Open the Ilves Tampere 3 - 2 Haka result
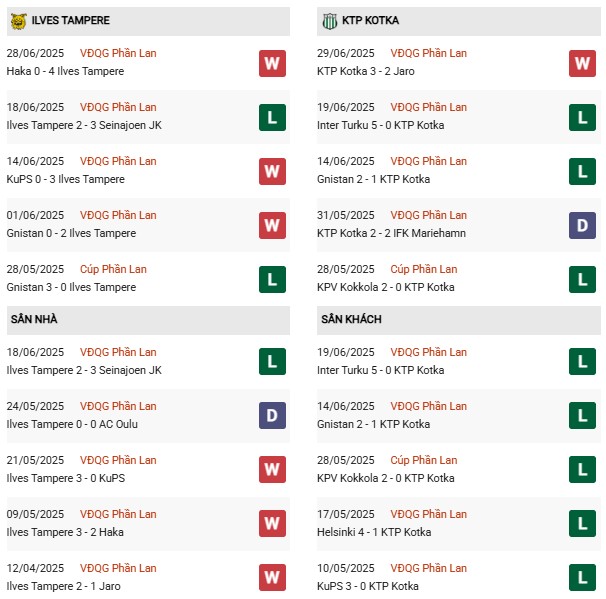The height and width of the screenshot is (599, 606). coord(65,532)
